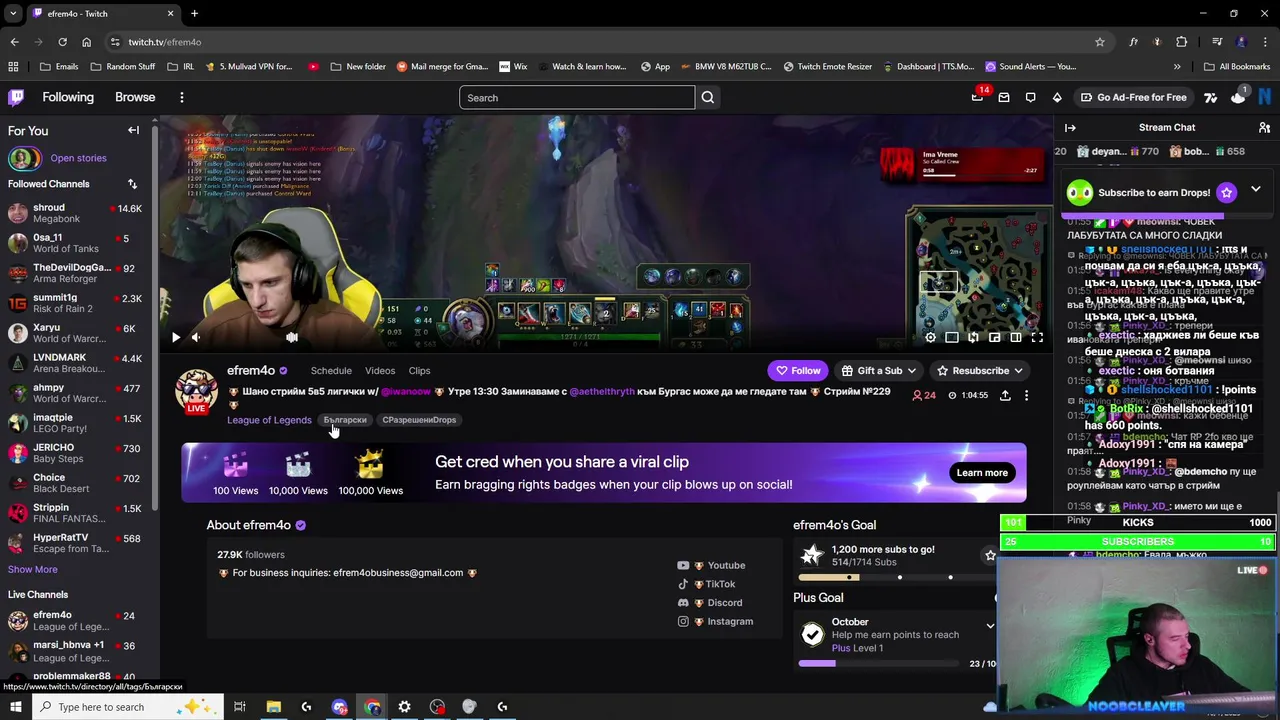The width and height of the screenshot is (1280, 720).
Task: Open the Twitch inbox notifications icon
Action: point(1004,97)
